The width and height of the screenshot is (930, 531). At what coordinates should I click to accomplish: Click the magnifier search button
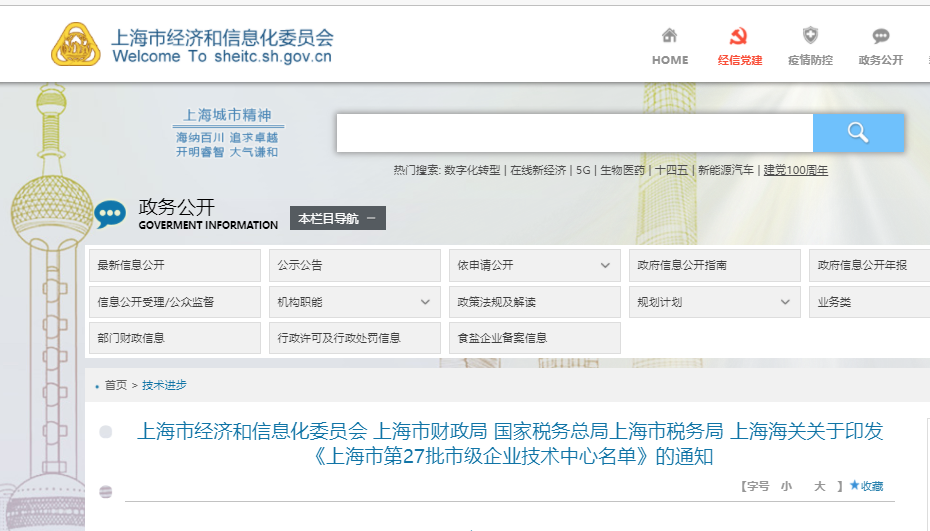click(x=858, y=133)
